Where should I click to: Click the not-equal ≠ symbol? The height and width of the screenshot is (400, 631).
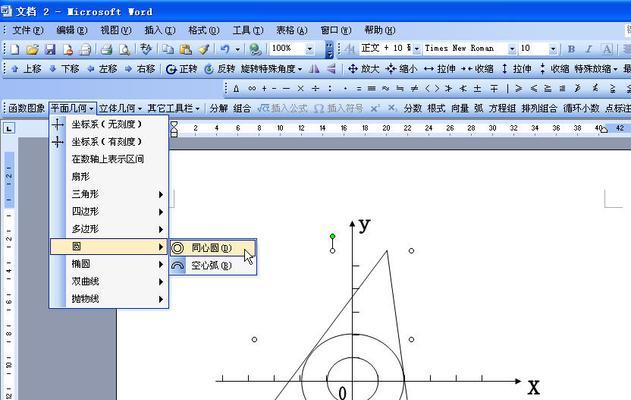click(x=414, y=89)
